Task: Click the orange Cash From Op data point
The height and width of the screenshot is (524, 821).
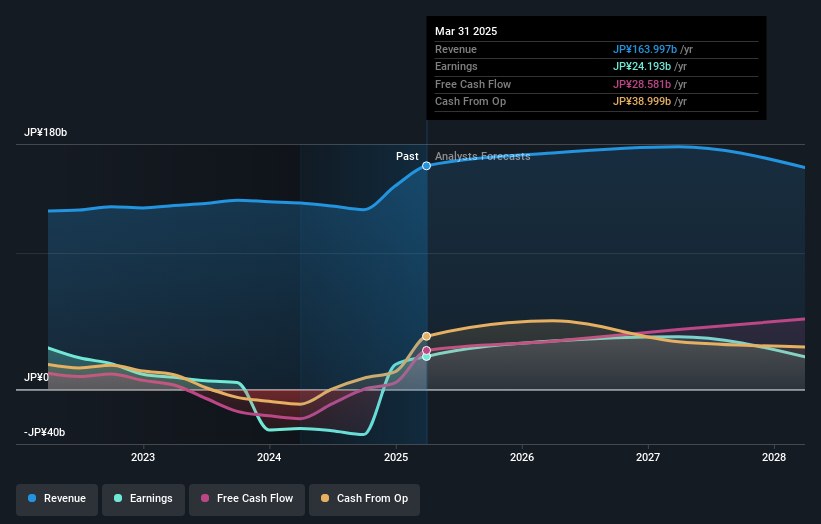Action: pos(427,336)
